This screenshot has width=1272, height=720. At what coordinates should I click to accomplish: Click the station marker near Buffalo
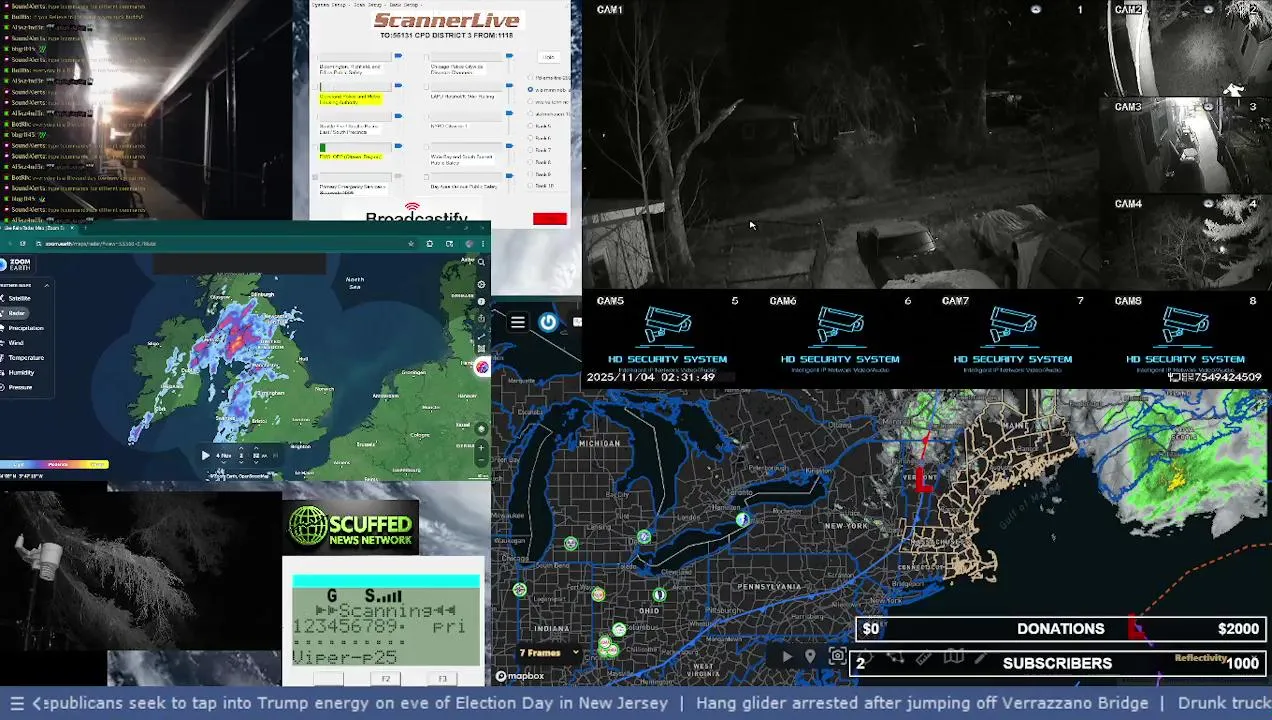[742, 519]
